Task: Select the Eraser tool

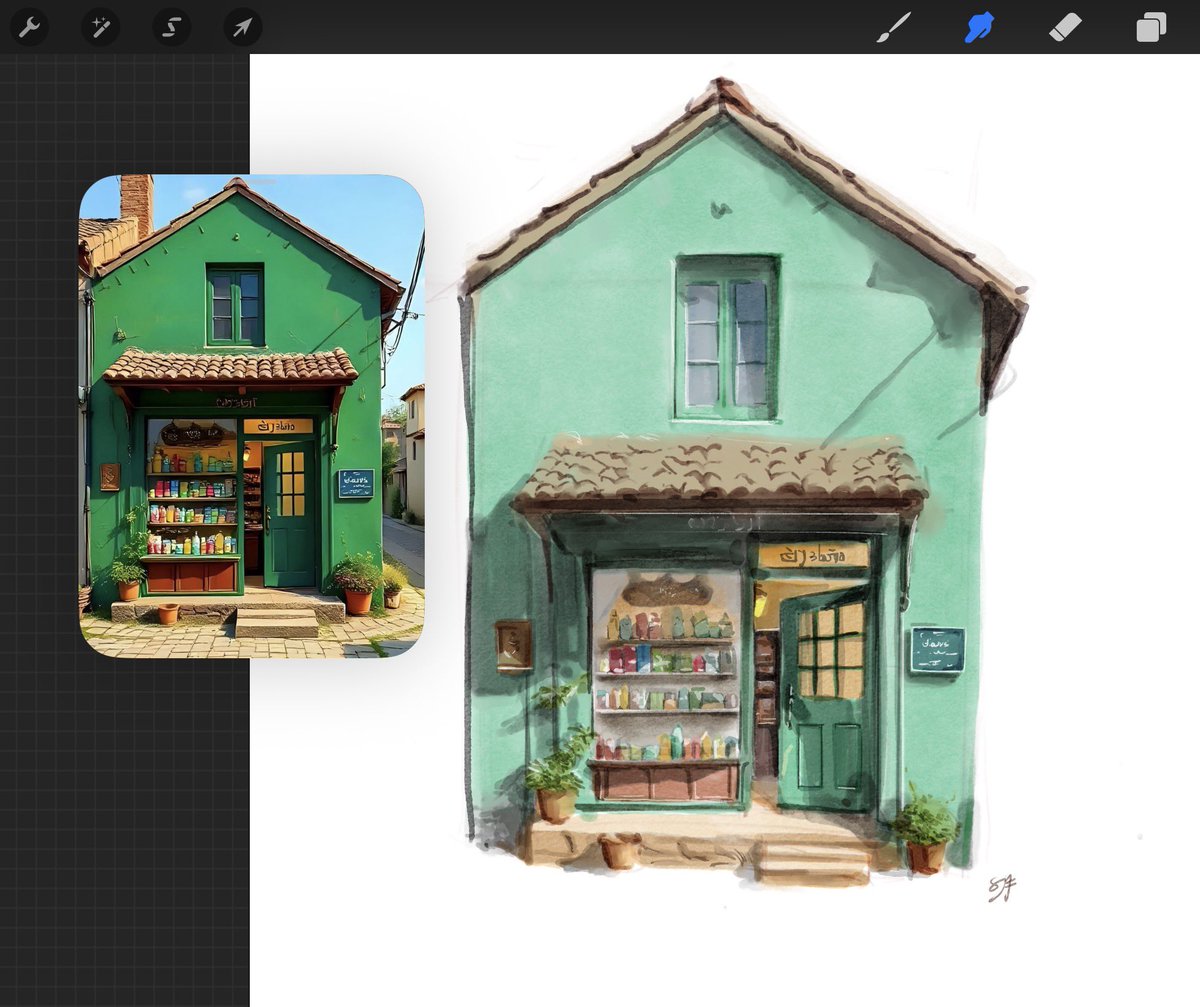Action: [1065, 27]
